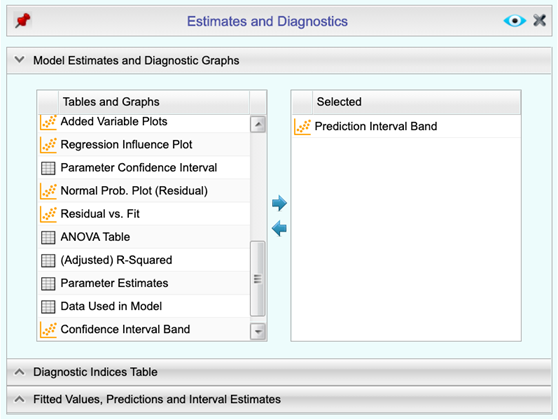This screenshot has height=420, width=558.
Task: Select (Adjusted) R-Squared list item
Action: pyautogui.click(x=144, y=260)
